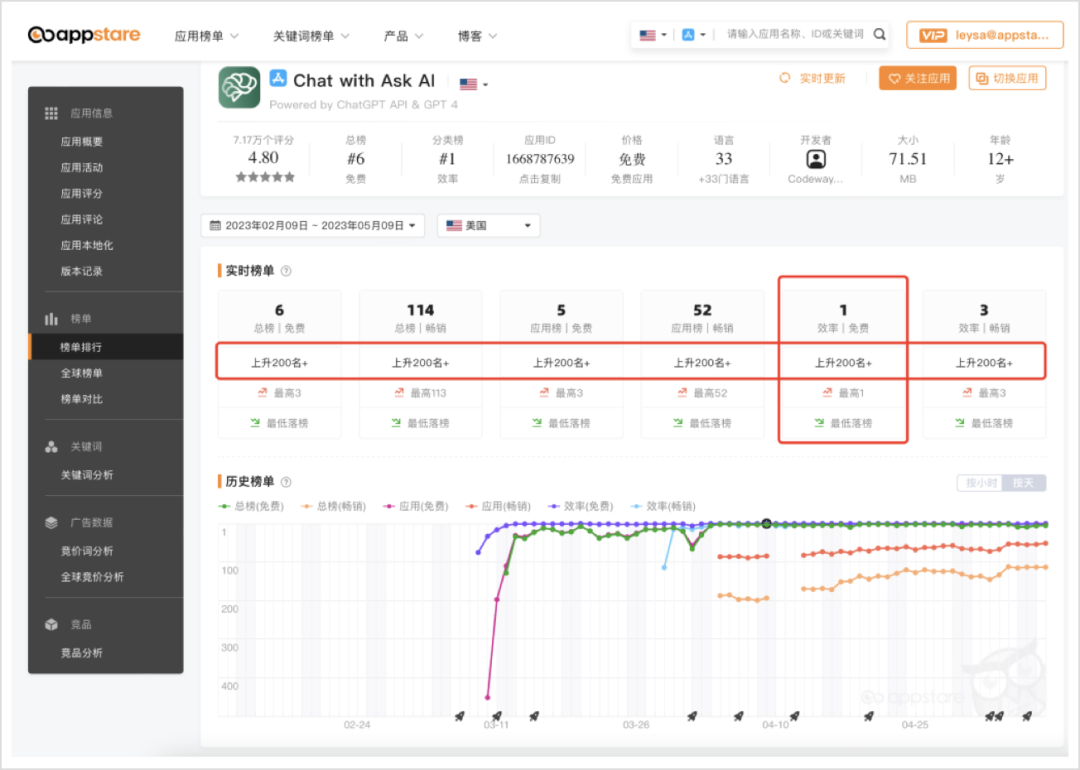The width and height of the screenshot is (1080, 770).
Task: Open the flag dropdown beside app title
Action: [x=474, y=84]
